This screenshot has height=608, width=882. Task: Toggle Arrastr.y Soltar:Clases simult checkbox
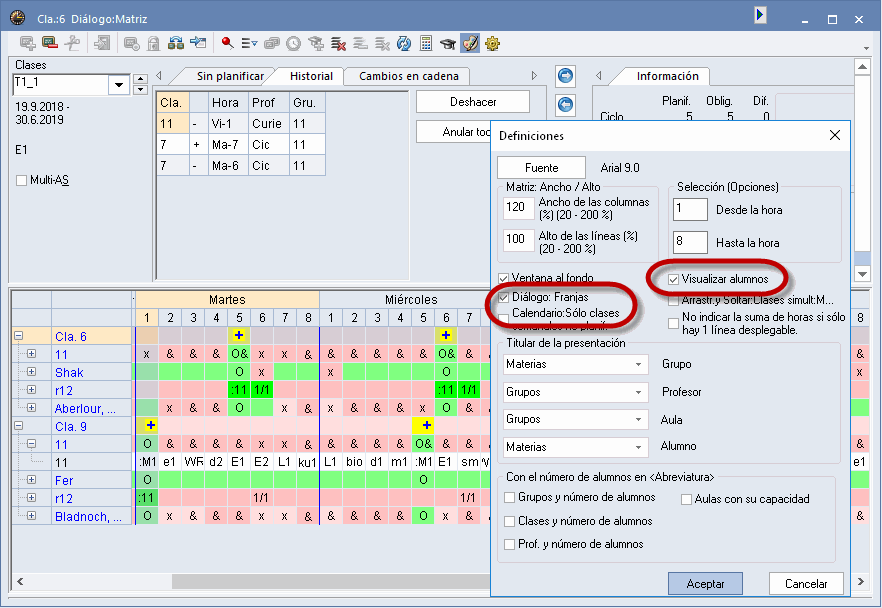coord(673,301)
